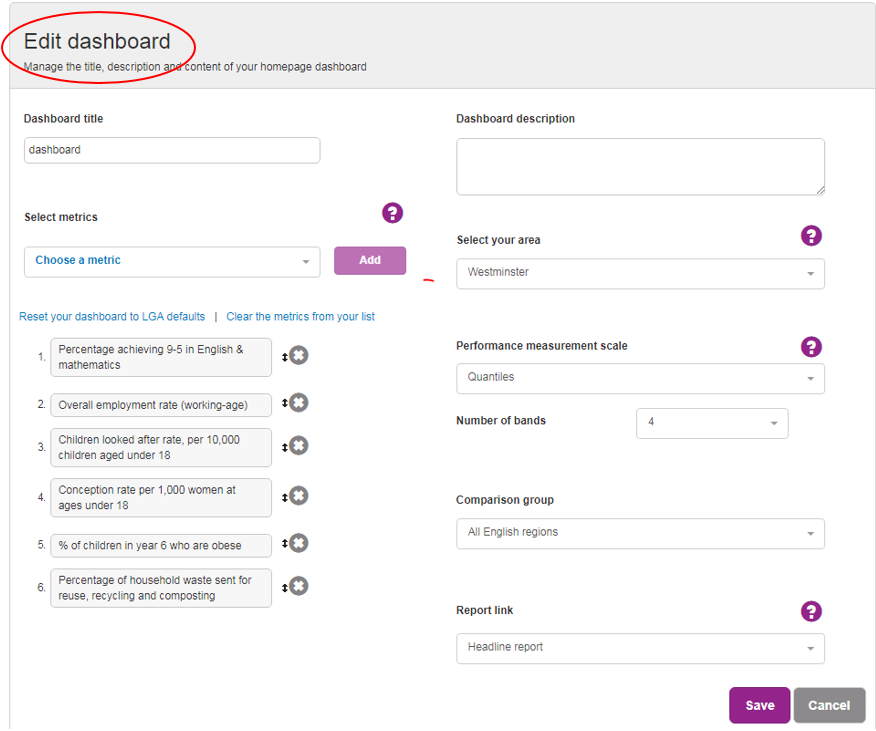This screenshot has width=876, height=731.
Task: Click reorder handle for Conception rate metric
Action: tap(284, 497)
